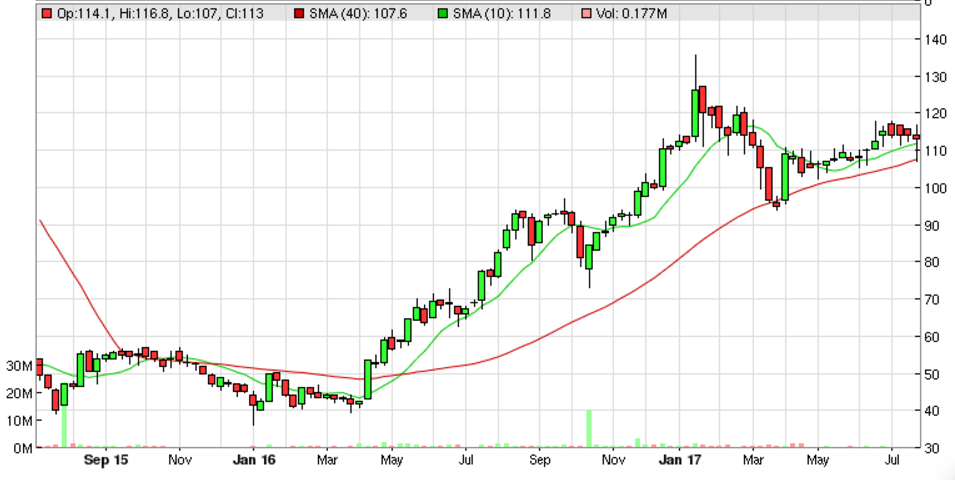955x480 pixels.
Task: Select the 'Op:114.1, Hi:116.8, Lo:107, Cl:113' legend text
Action: [x=160, y=13]
